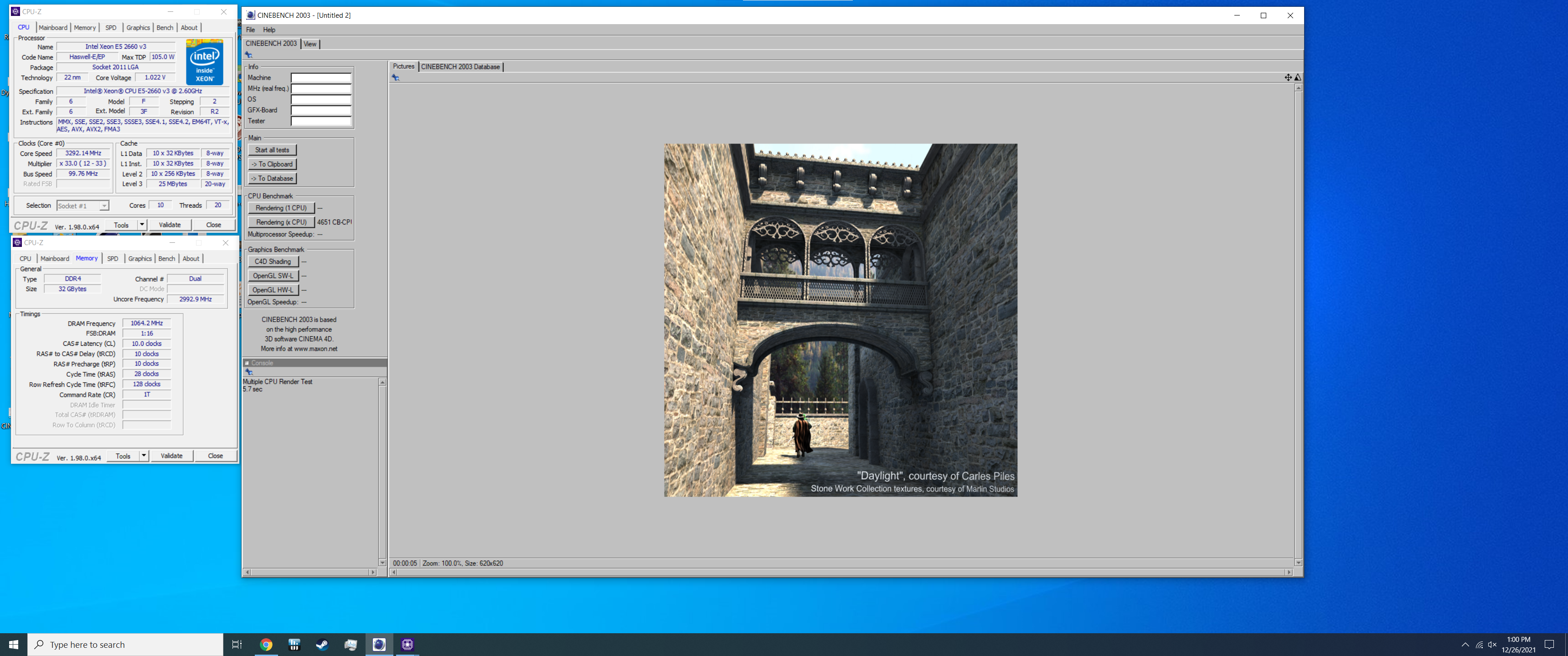
Task: Click the pin icon in the Console panel
Action: (x=248, y=371)
